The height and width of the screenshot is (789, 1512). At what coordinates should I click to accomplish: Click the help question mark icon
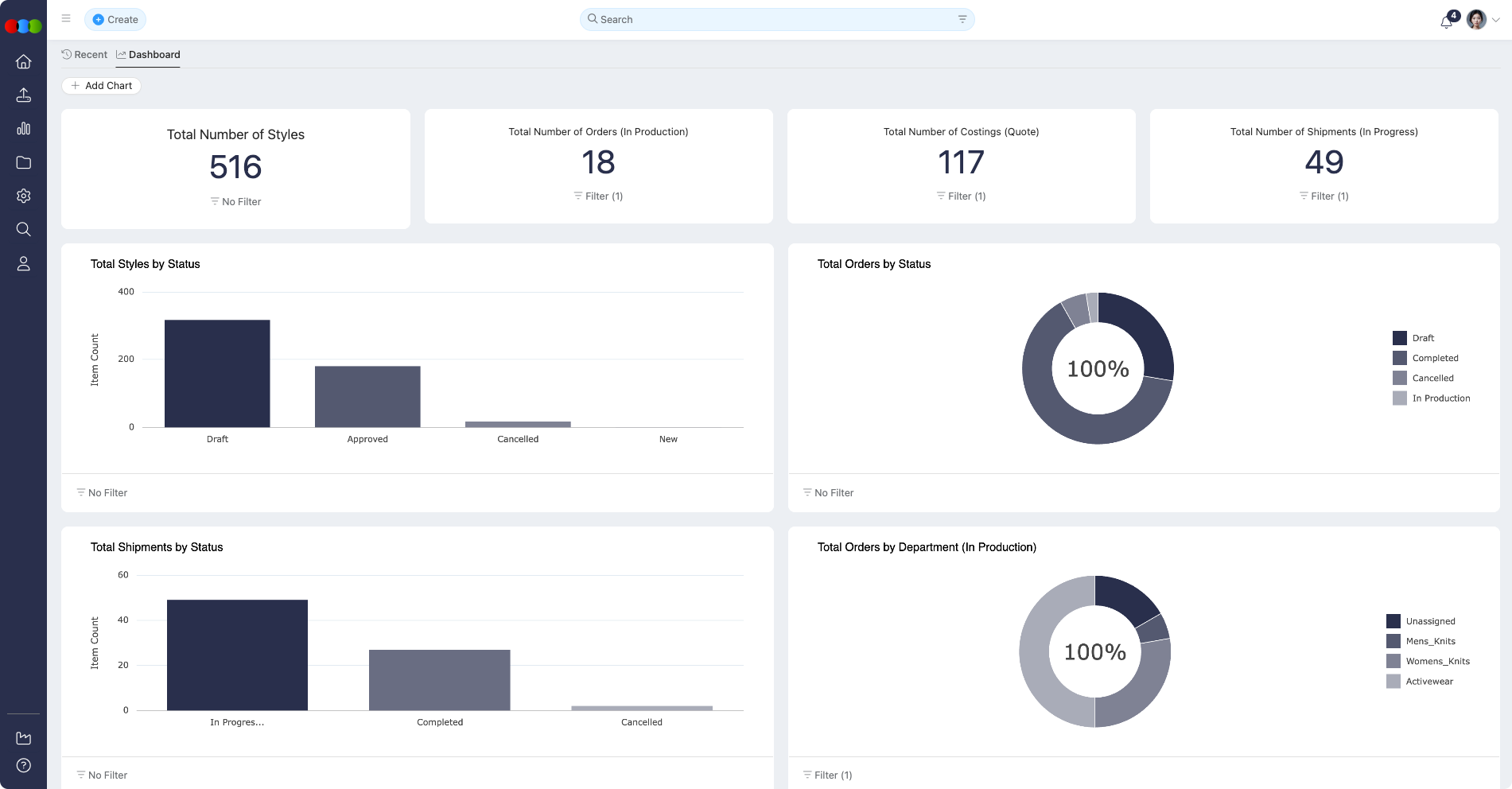pos(24,765)
